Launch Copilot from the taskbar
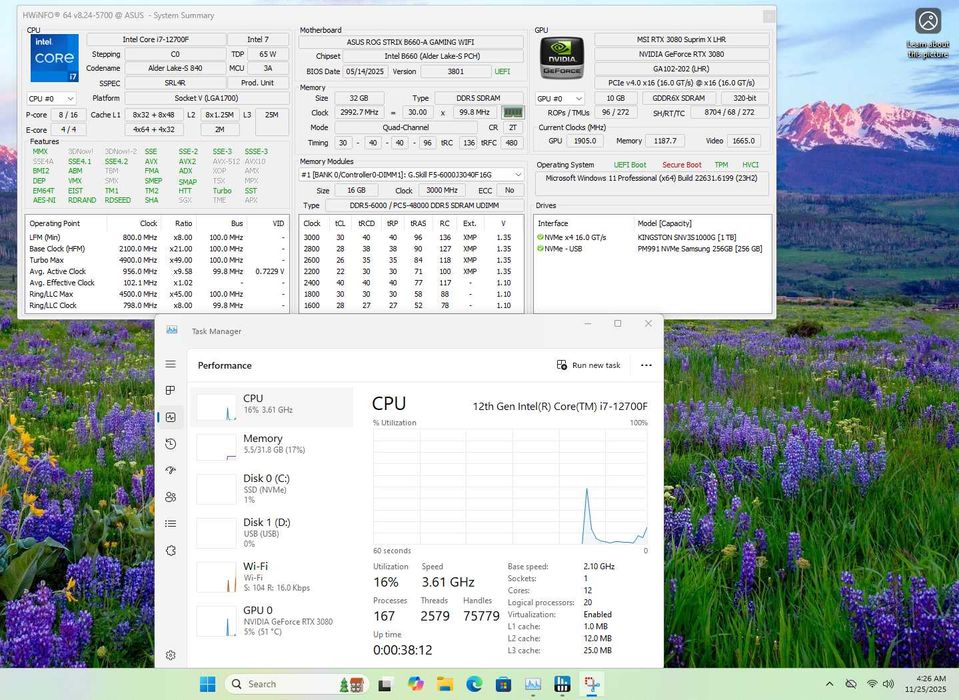The image size is (959, 700). 415,684
